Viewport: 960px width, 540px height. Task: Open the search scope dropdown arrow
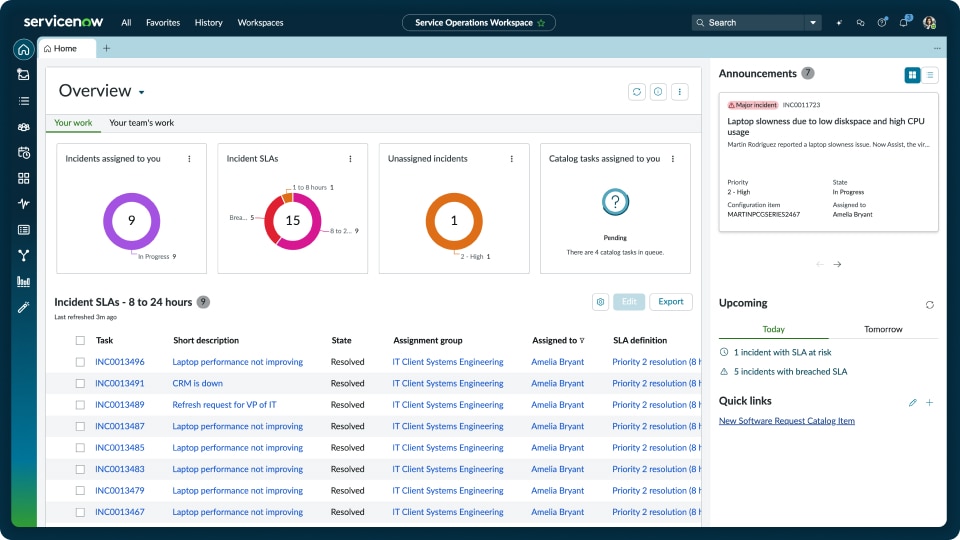(813, 22)
